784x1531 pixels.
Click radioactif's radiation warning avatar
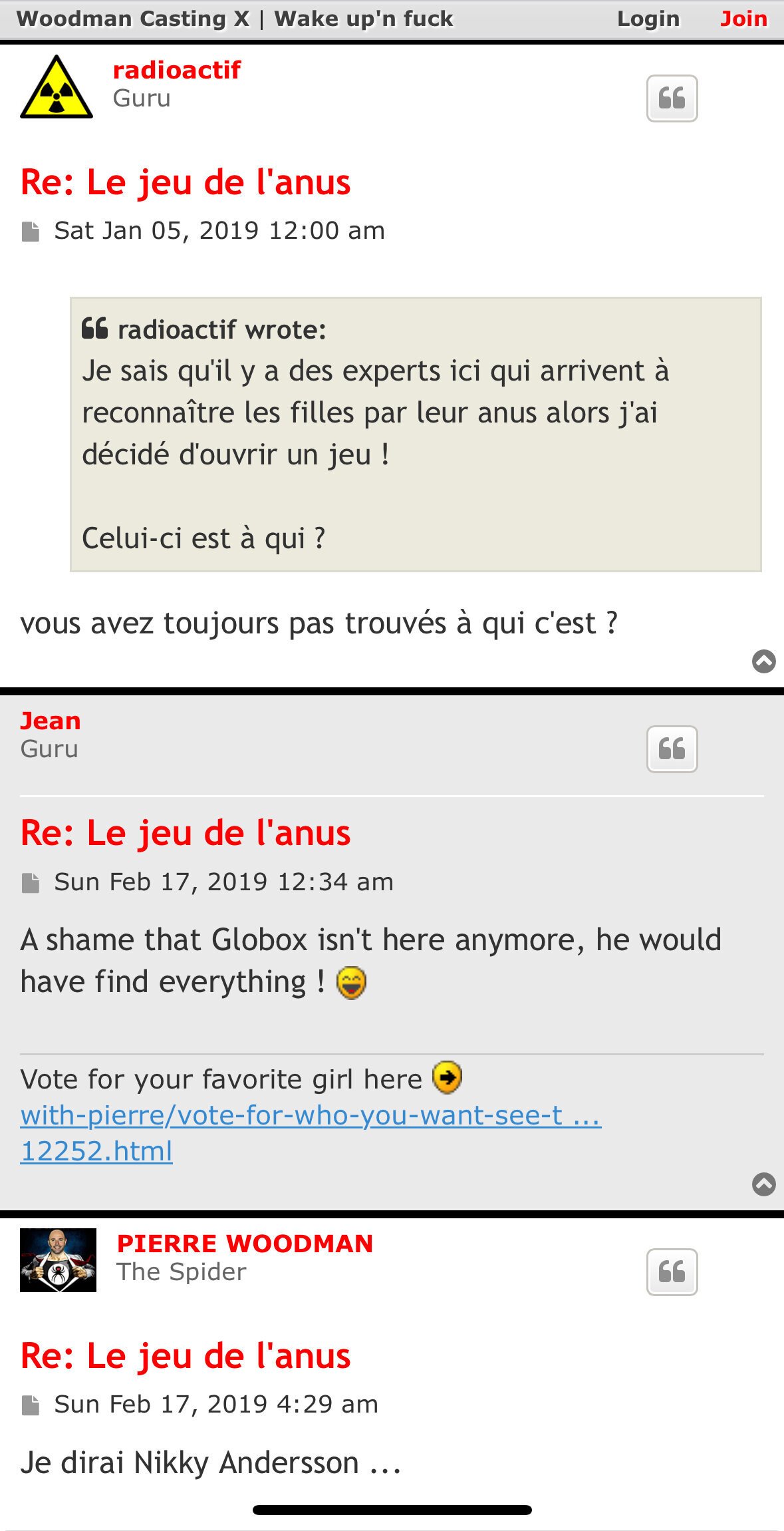pos(57,87)
